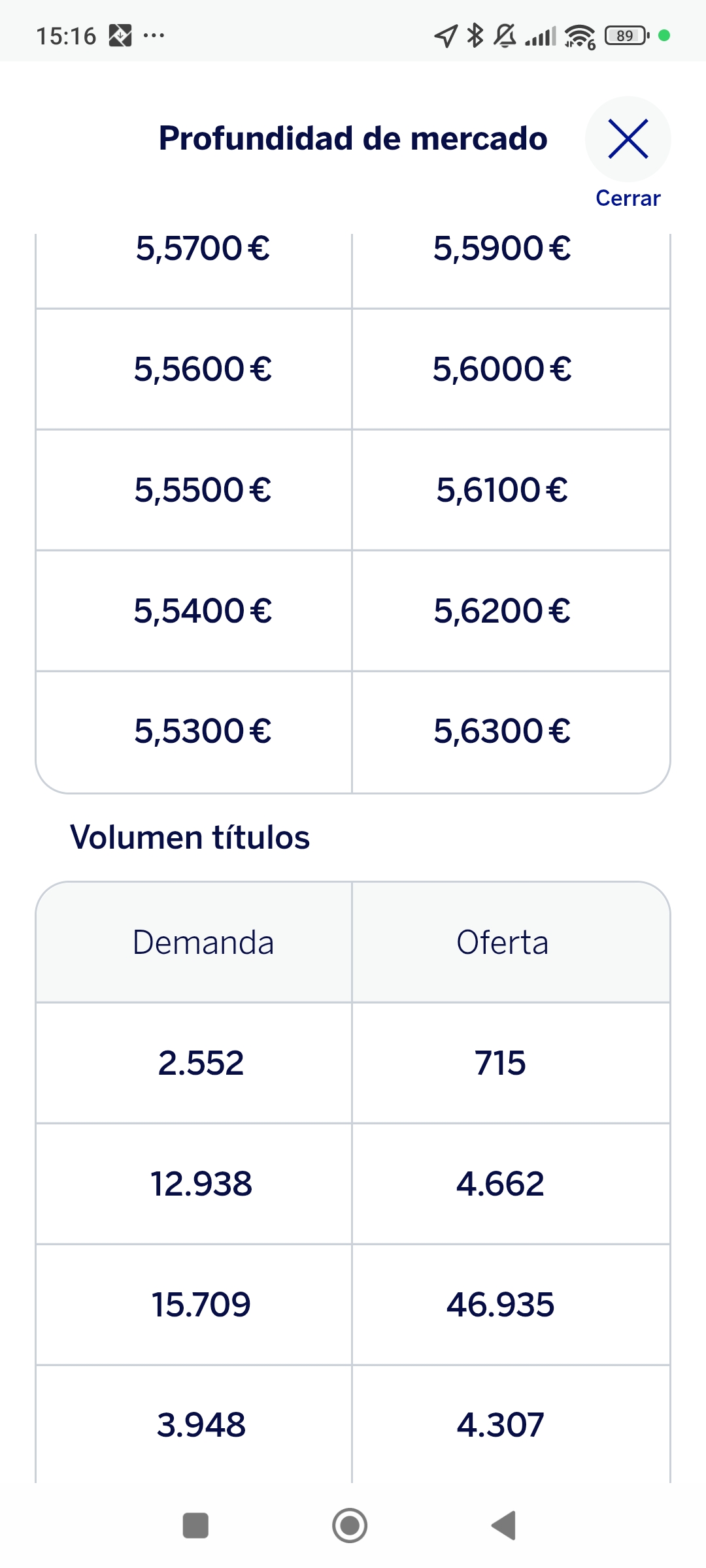Select the 5,6300 € offer price cell
Viewport: 706px width, 1568px height.
pyautogui.click(x=511, y=732)
